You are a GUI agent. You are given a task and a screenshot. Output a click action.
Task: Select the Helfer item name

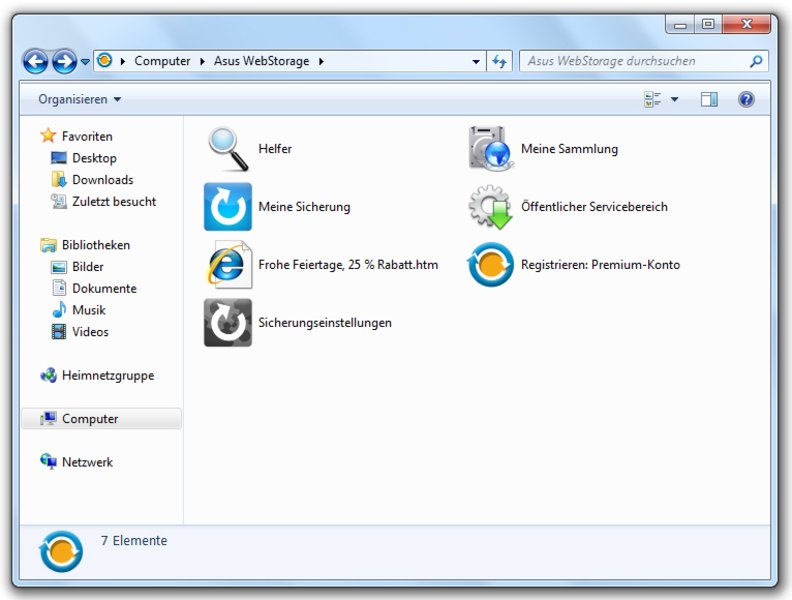275,149
